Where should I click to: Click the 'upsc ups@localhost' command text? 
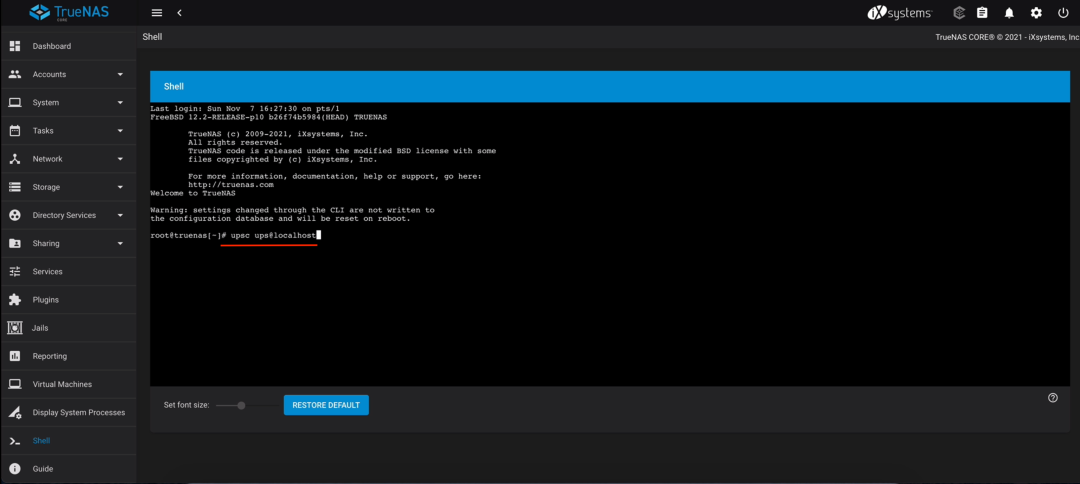point(273,235)
